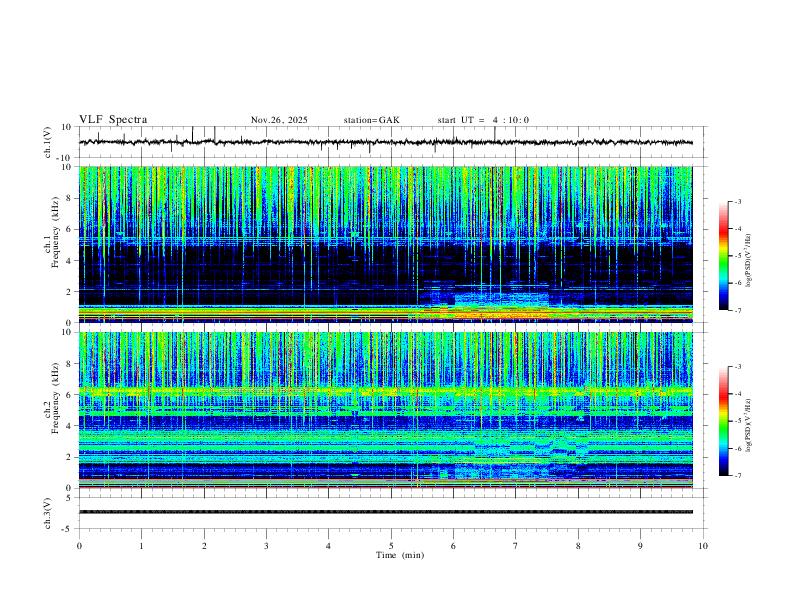Click the 'Nov.26, 2025' date label

(x=279, y=120)
